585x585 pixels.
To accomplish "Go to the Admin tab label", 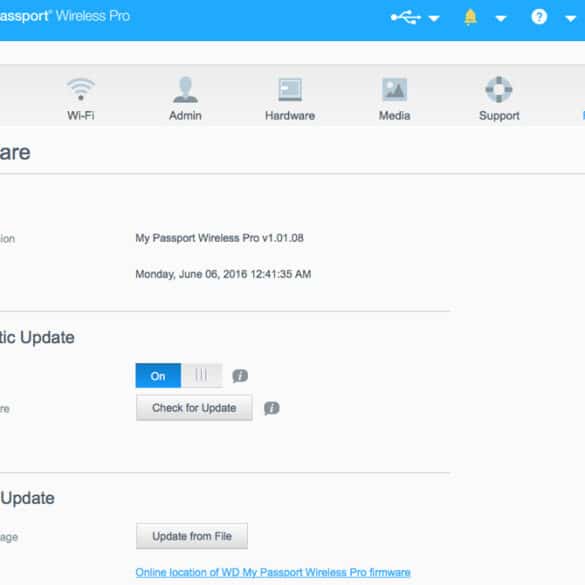I will point(185,116).
